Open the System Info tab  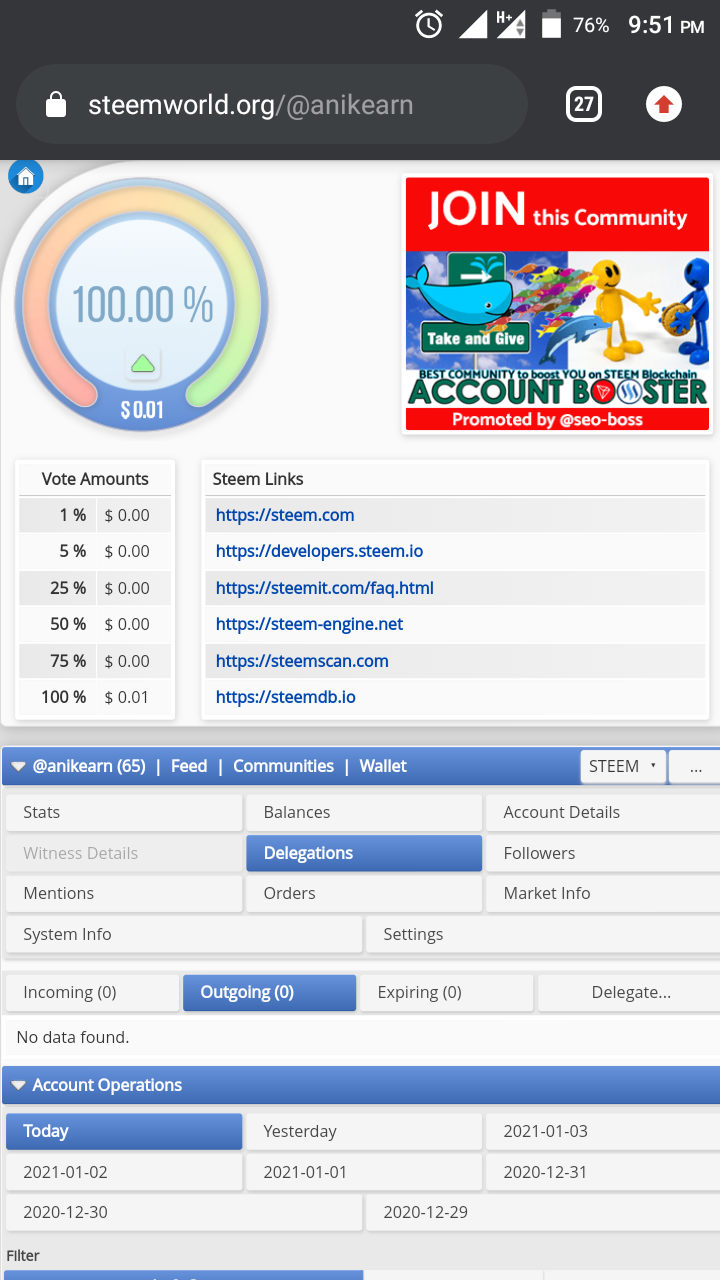[184, 934]
